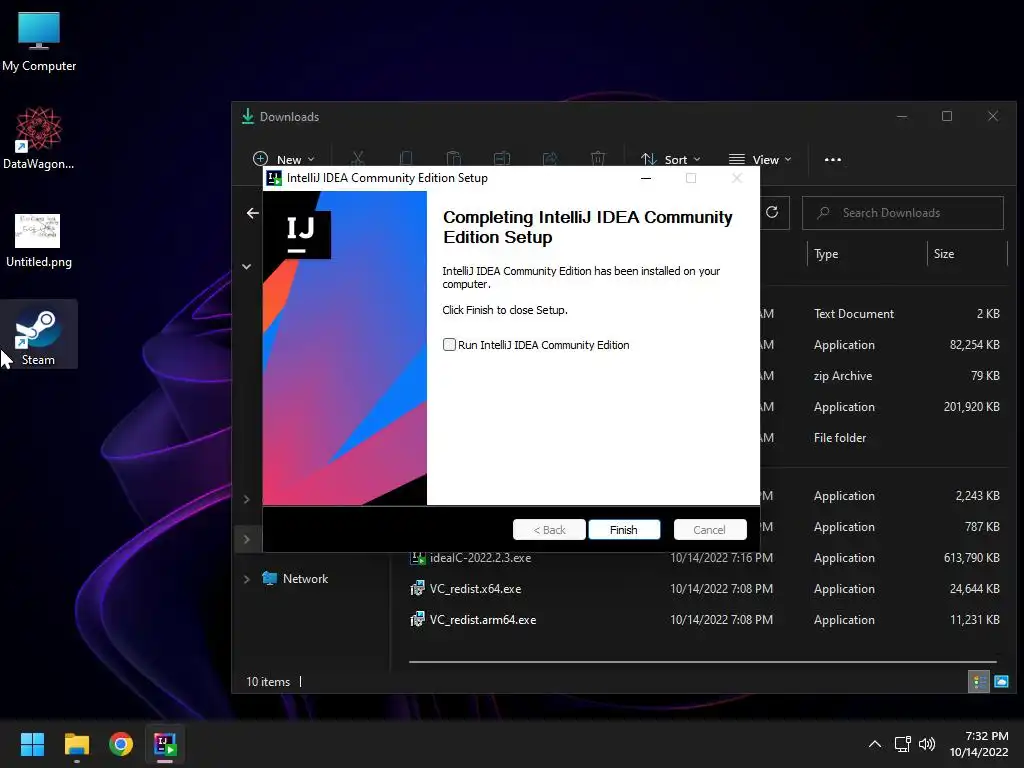Screen dimensions: 1024x768
Task: Open the New menu in Downloads
Action: click(283, 159)
